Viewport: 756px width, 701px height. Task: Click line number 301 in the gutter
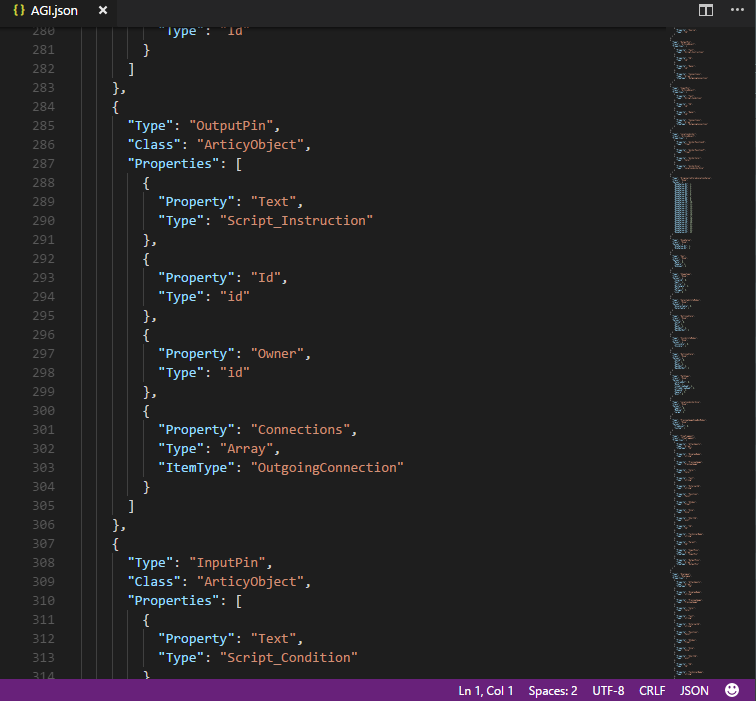coord(43,430)
